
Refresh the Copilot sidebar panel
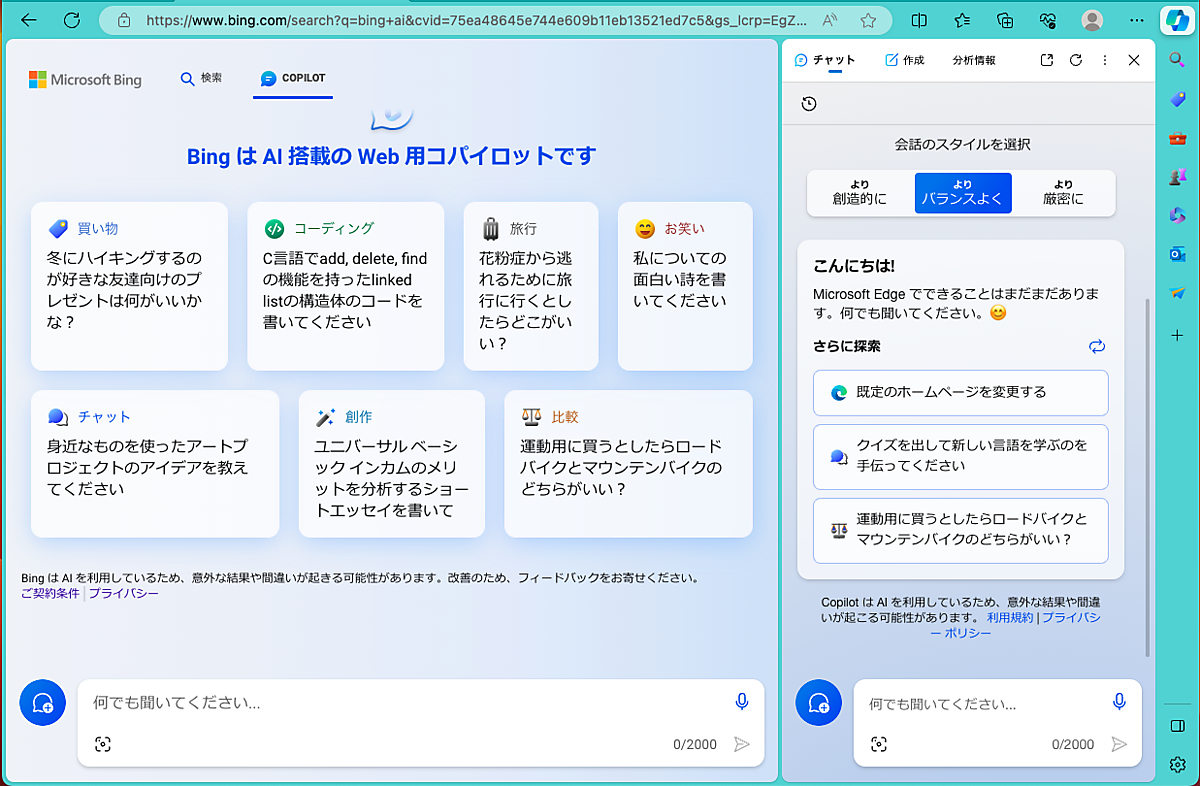(x=1076, y=60)
